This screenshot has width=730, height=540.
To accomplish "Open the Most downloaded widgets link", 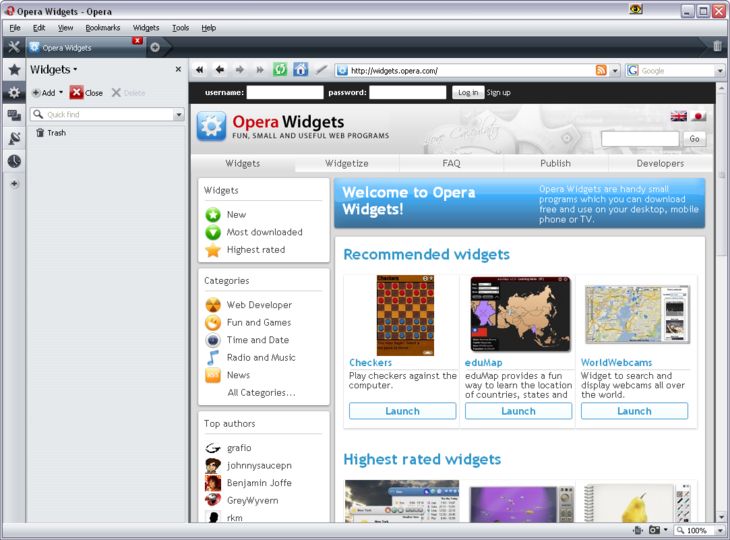I will pyautogui.click(x=264, y=232).
